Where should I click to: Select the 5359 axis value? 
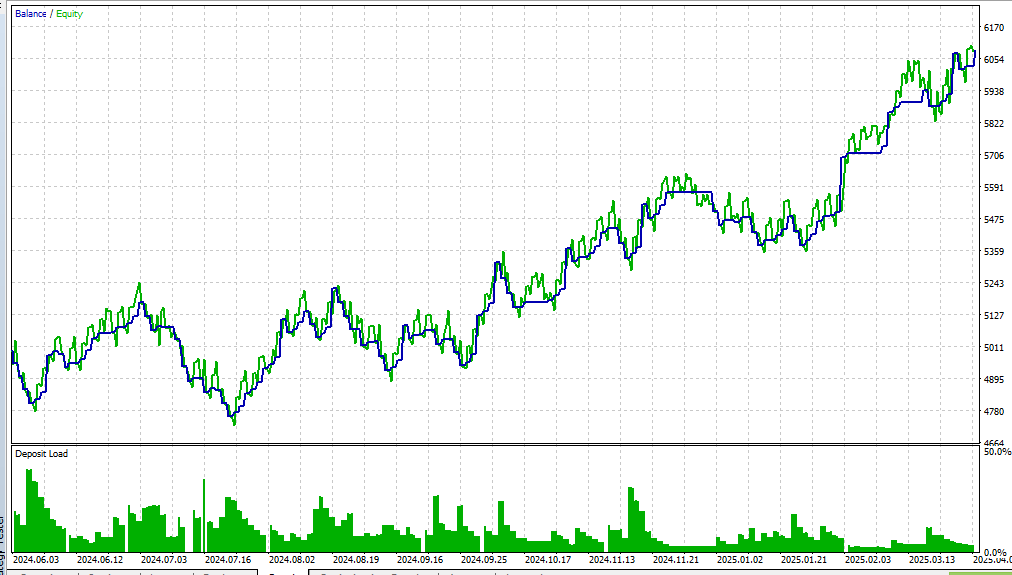(994, 252)
